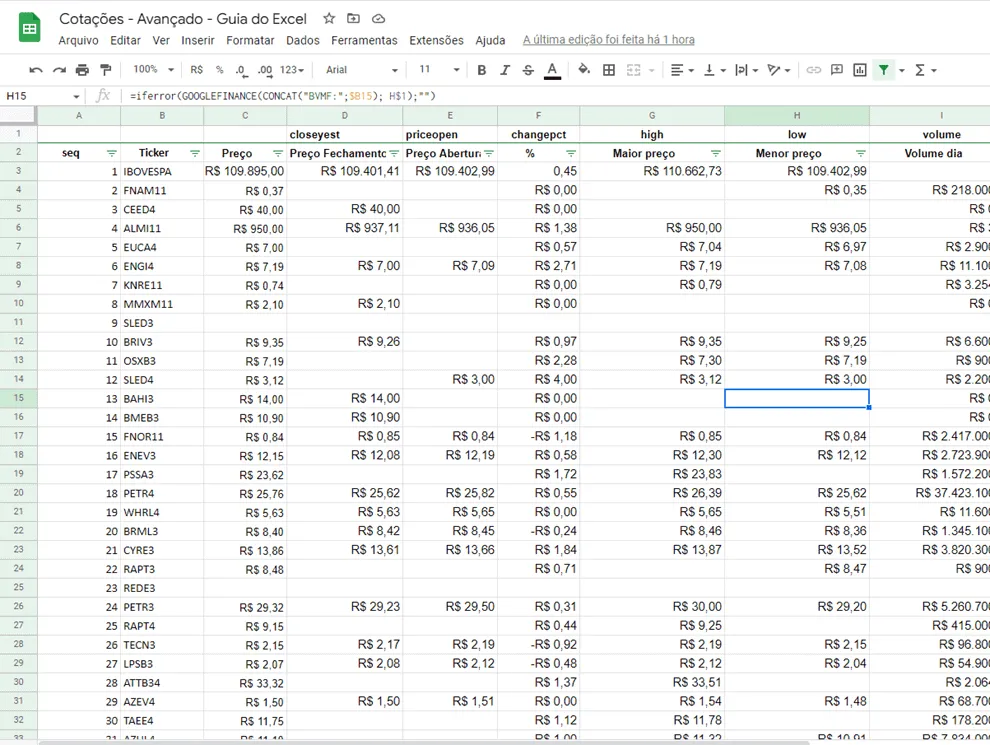This screenshot has width=990, height=745.
Task: Decrease decimal places icon
Action: point(241,70)
